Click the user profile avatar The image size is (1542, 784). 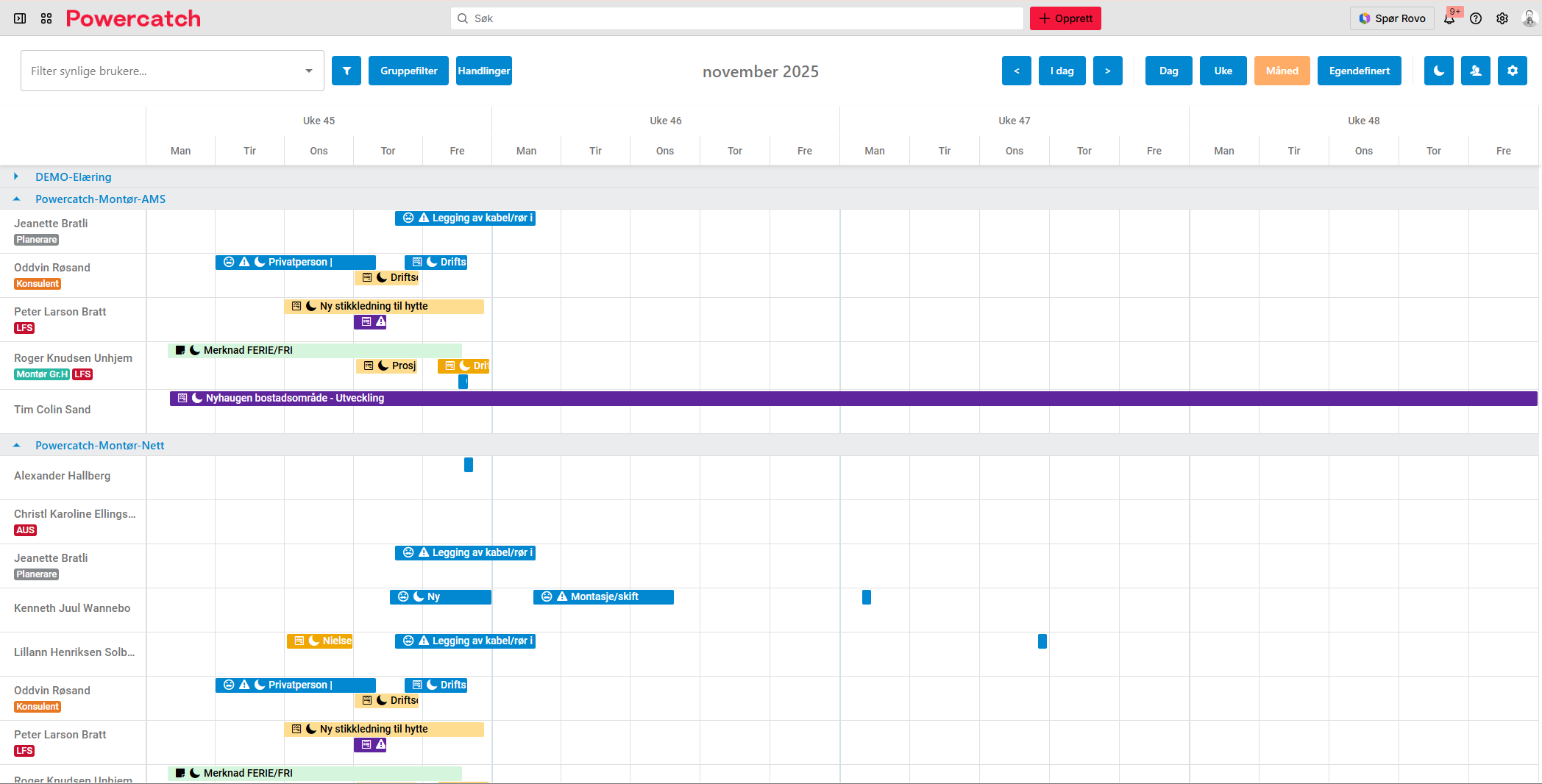(1529, 19)
